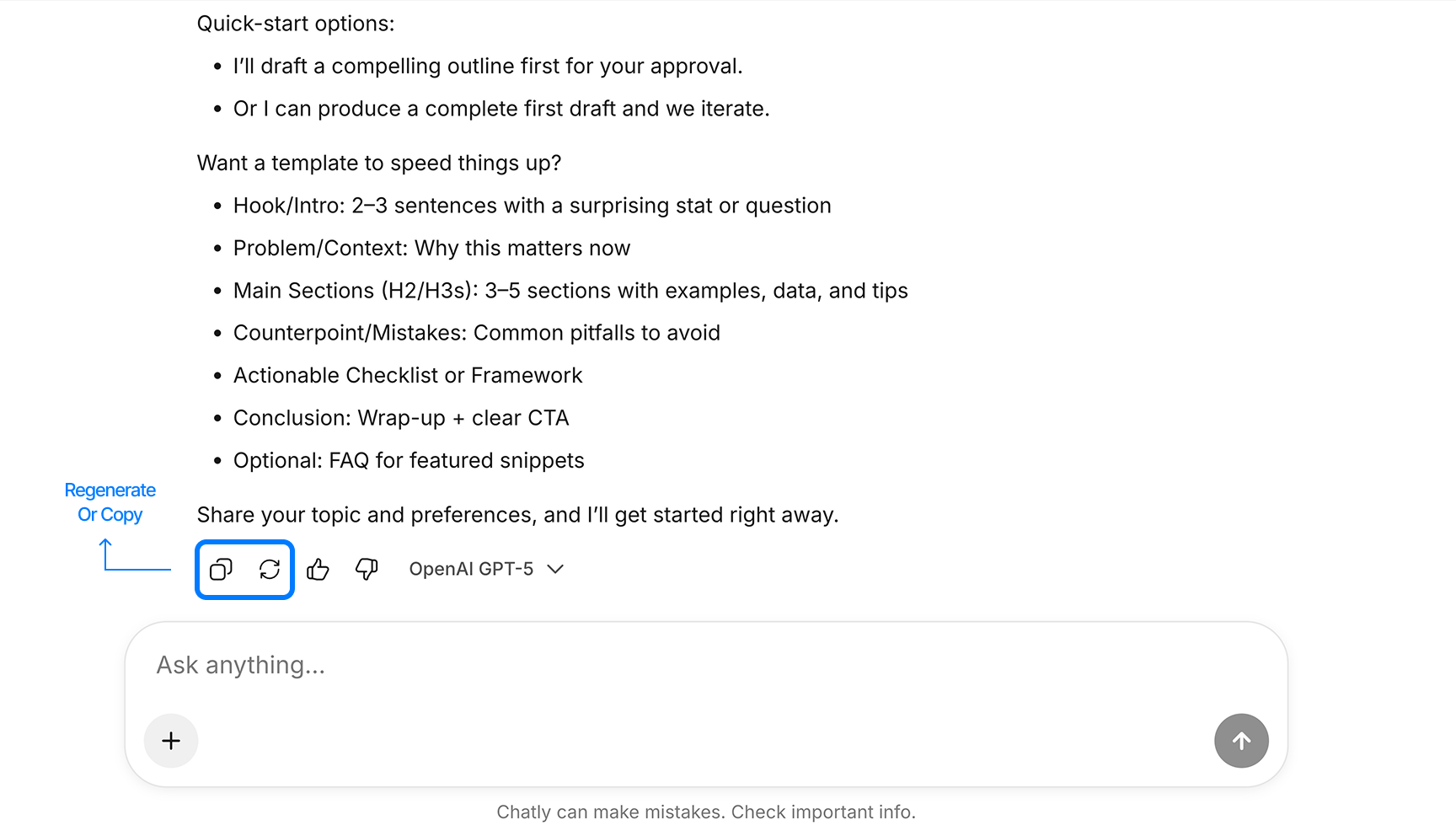
Task: Click the "Conclusion: Wrap-up + clear CTA" bullet
Action: (x=401, y=418)
